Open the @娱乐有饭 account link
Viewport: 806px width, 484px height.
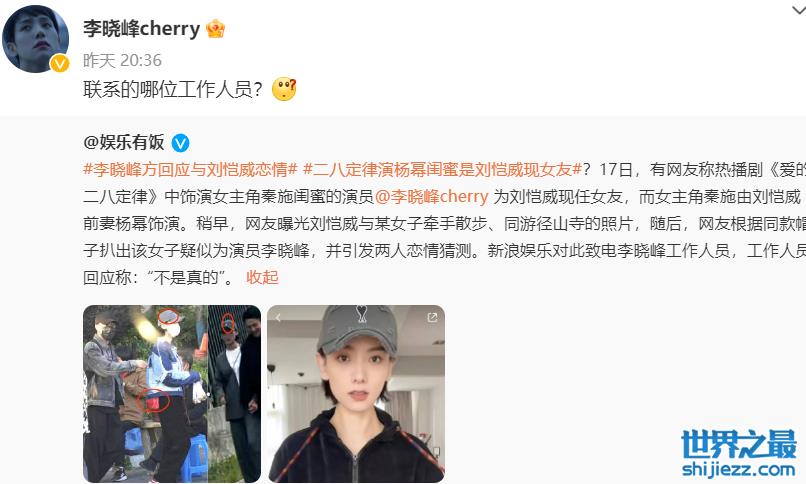[x=124, y=142]
